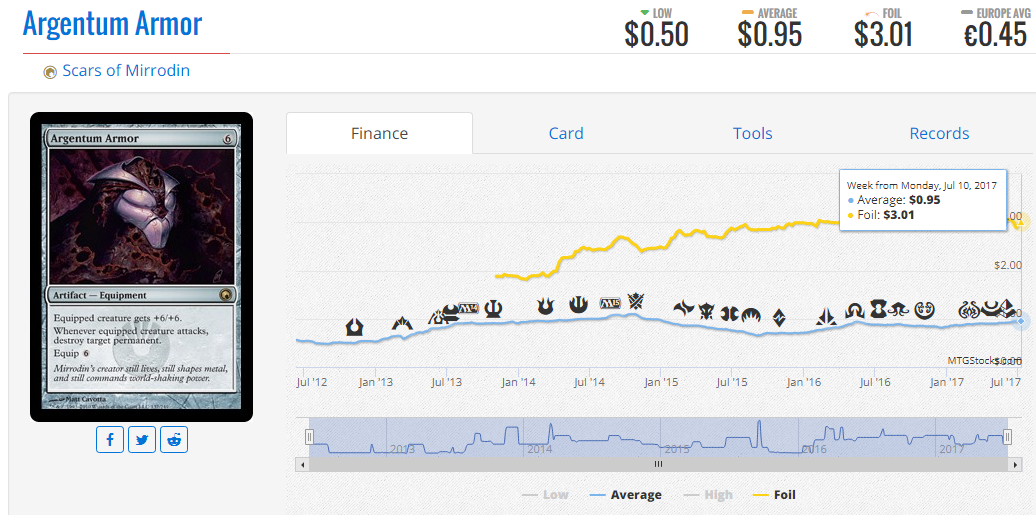The width and height of the screenshot is (1036, 515).
Task: Click the left range handle of the navigator
Action: [x=309, y=436]
